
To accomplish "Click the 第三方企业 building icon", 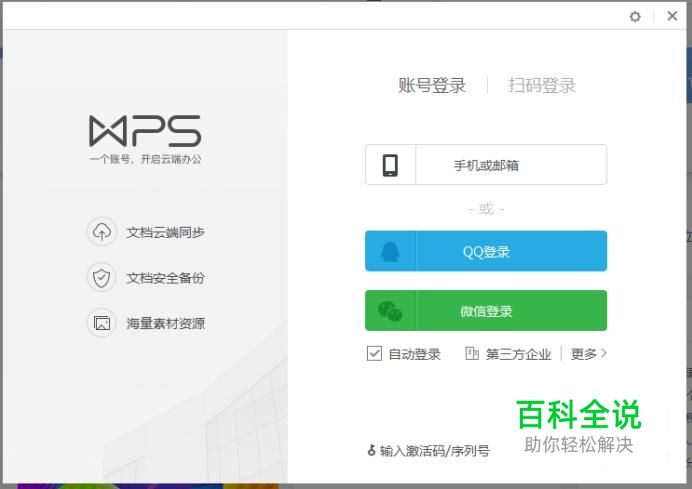I will (472, 354).
